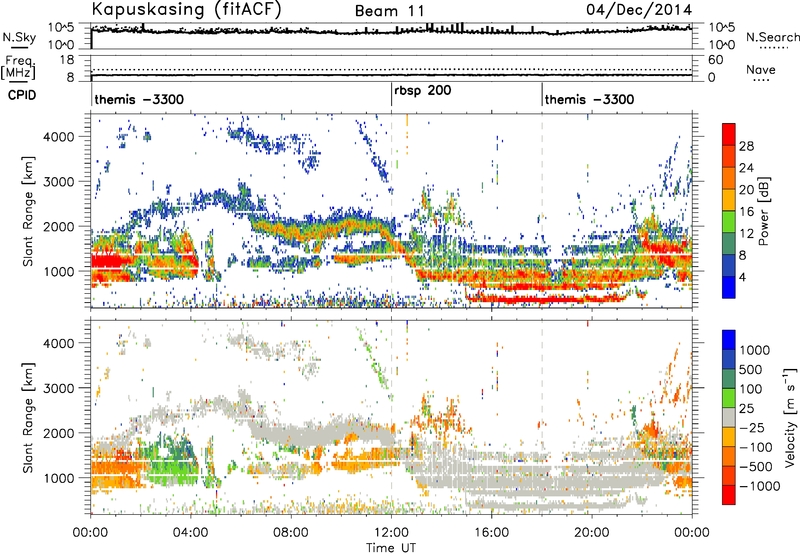Click the 04/Dec/2014 date label
The height and width of the screenshot is (554, 800).
(x=639, y=10)
